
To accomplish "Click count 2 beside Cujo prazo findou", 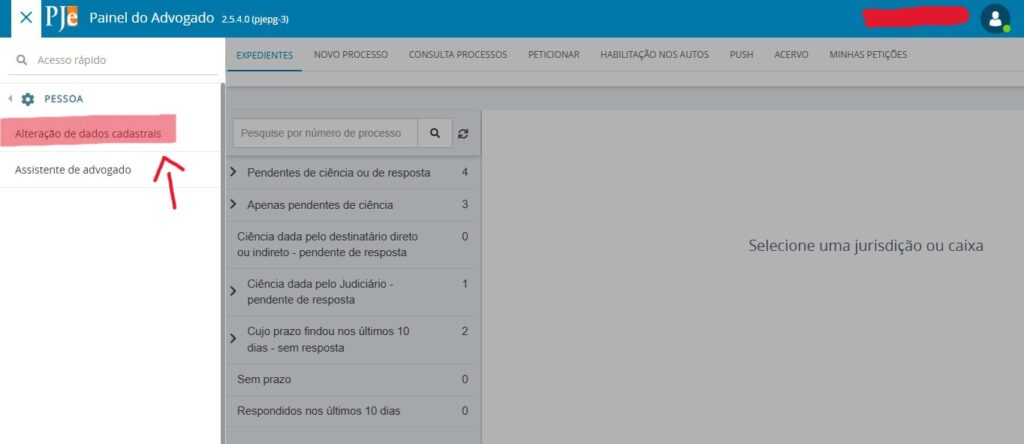I will click(x=465, y=331).
